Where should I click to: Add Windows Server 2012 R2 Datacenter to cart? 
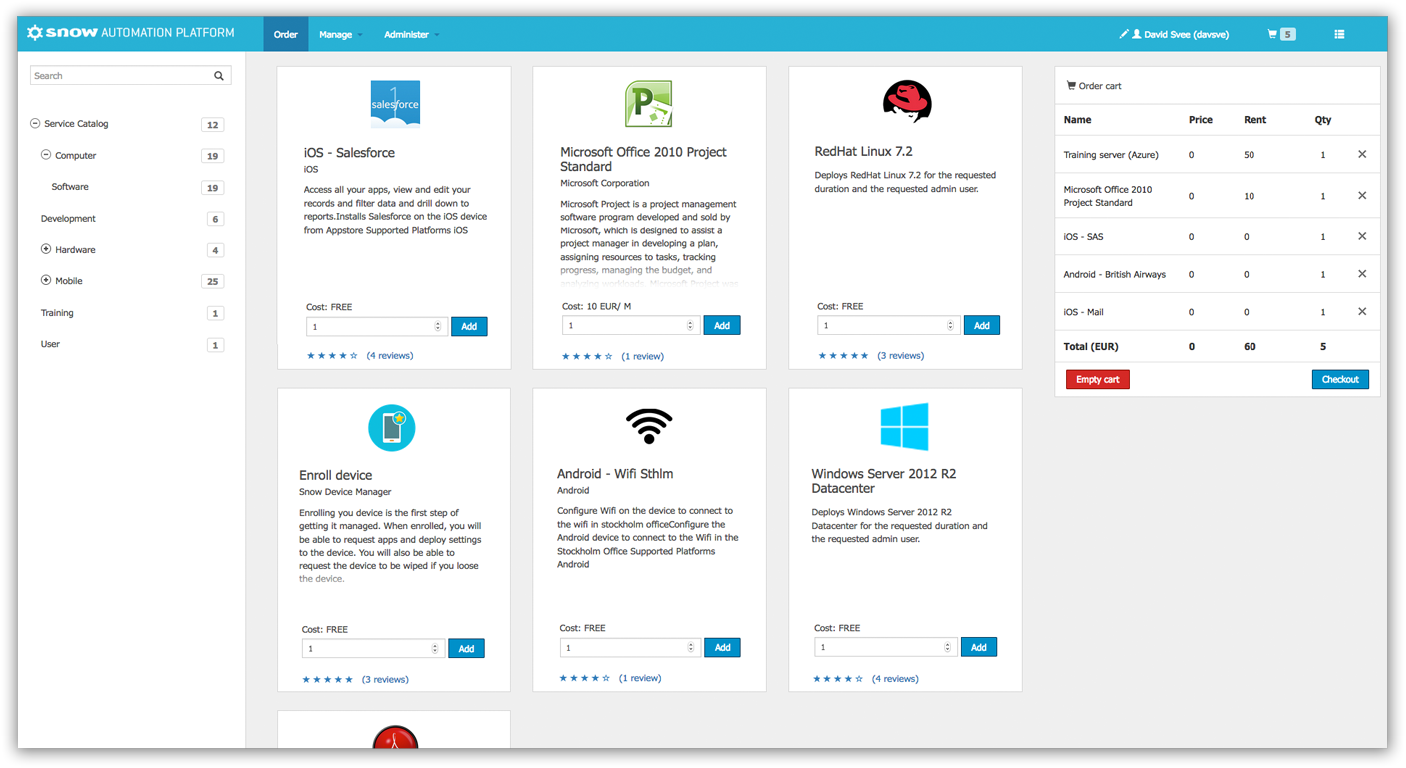[979, 648]
